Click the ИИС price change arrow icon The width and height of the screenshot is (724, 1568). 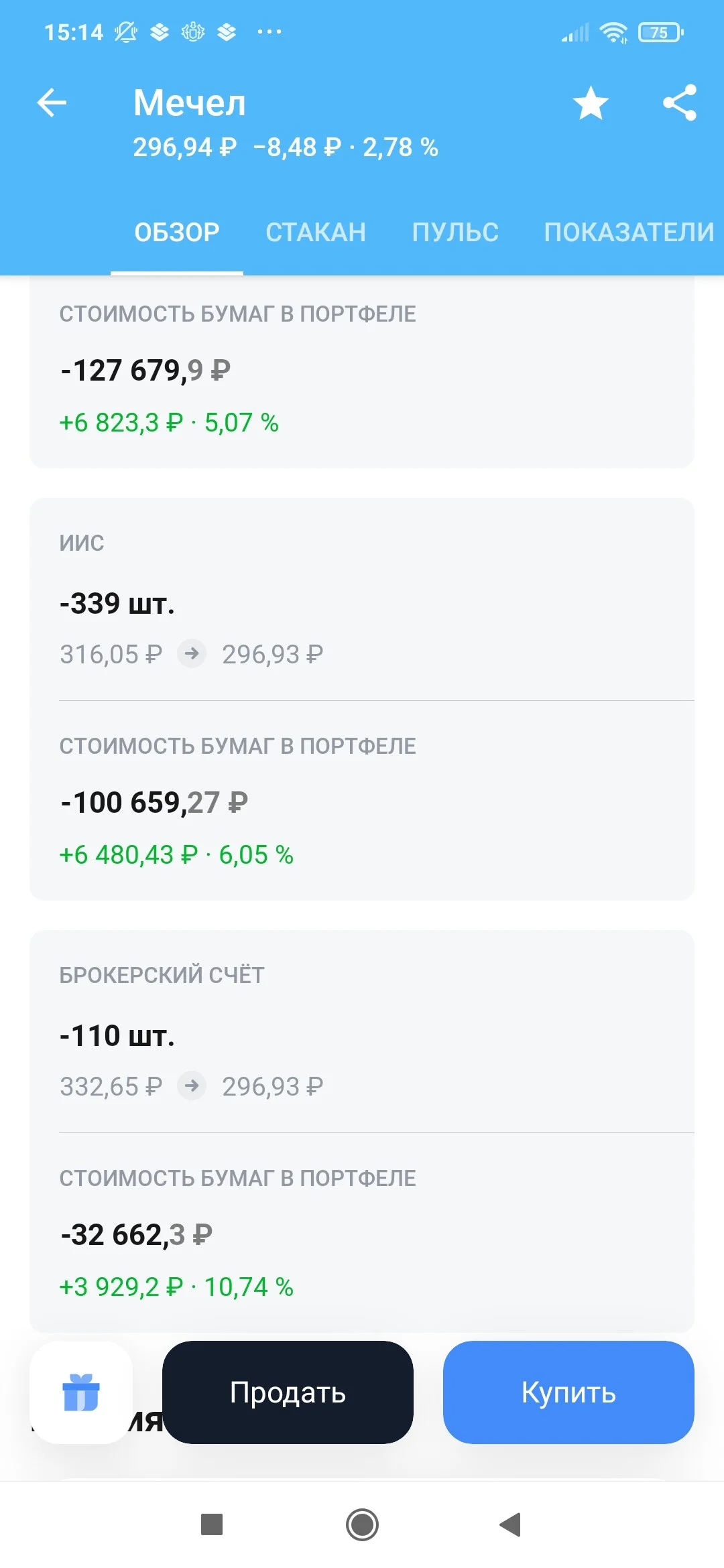192,653
